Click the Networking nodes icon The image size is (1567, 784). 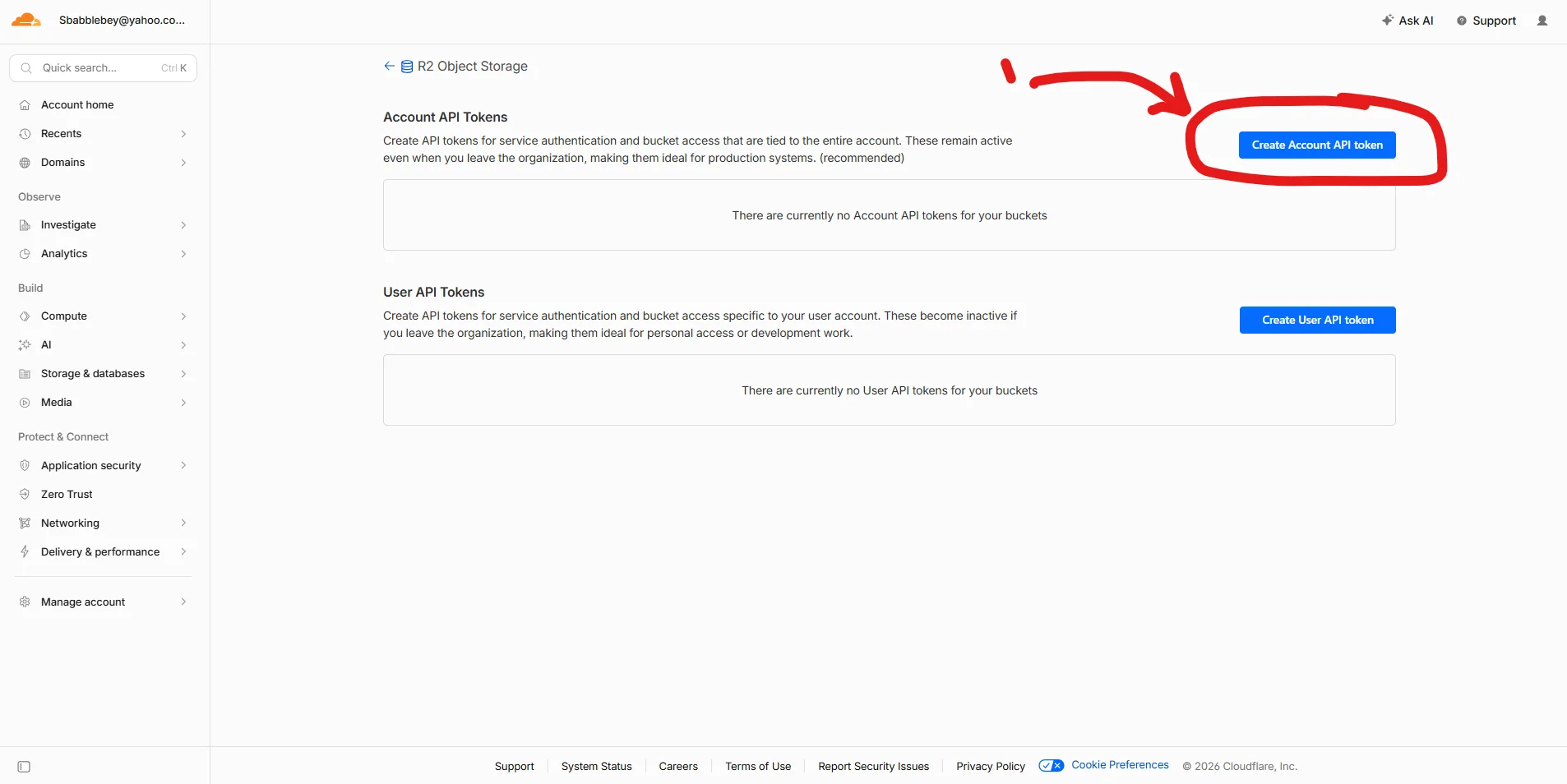[25, 523]
